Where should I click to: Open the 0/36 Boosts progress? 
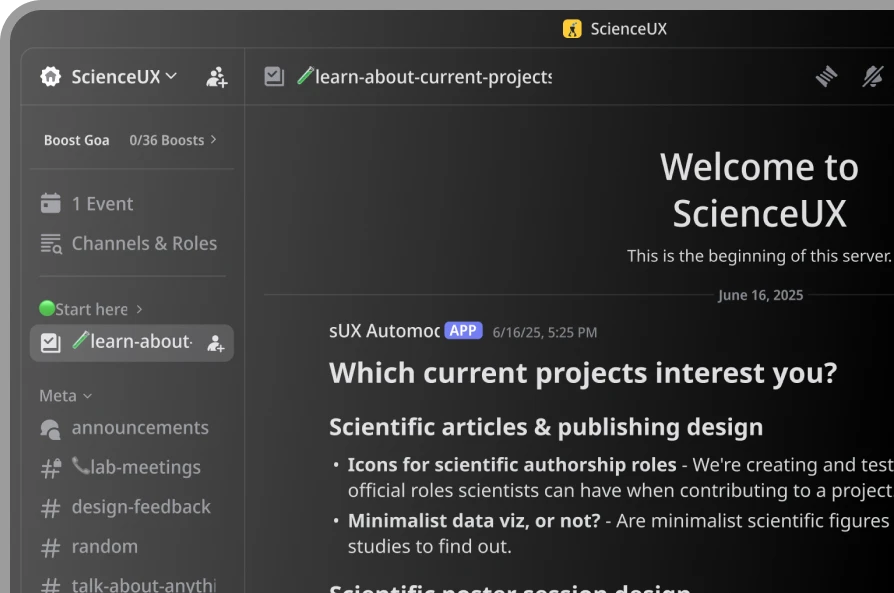pyautogui.click(x=173, y=140)
